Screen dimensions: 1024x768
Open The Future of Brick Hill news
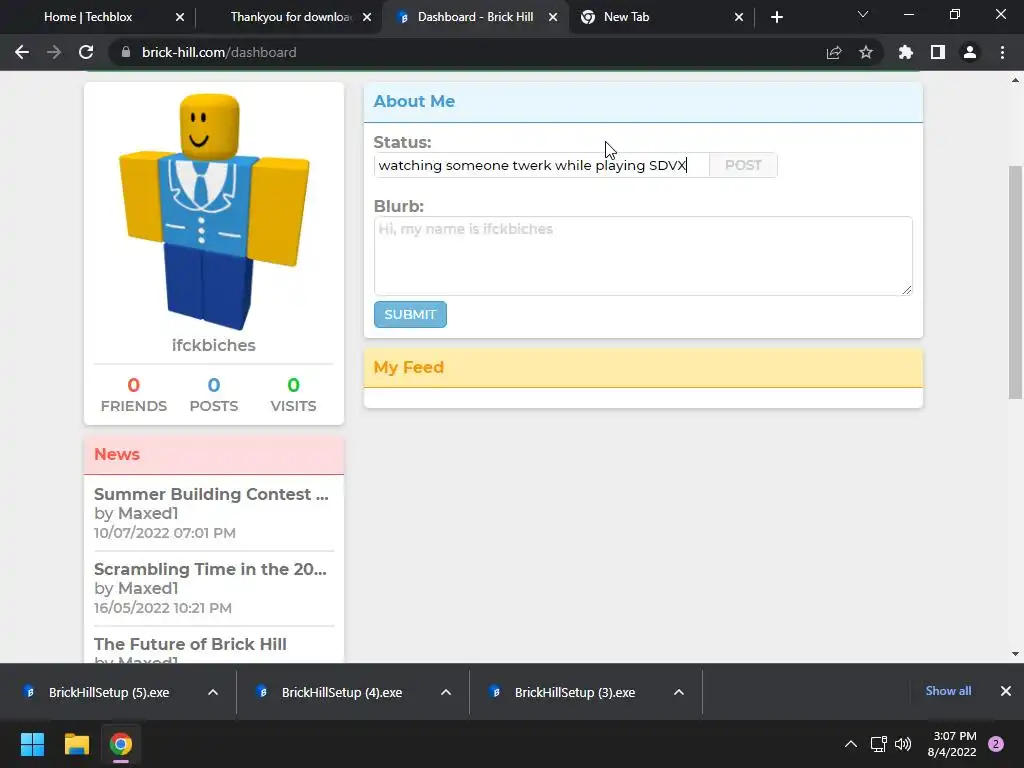click(190, 645)
